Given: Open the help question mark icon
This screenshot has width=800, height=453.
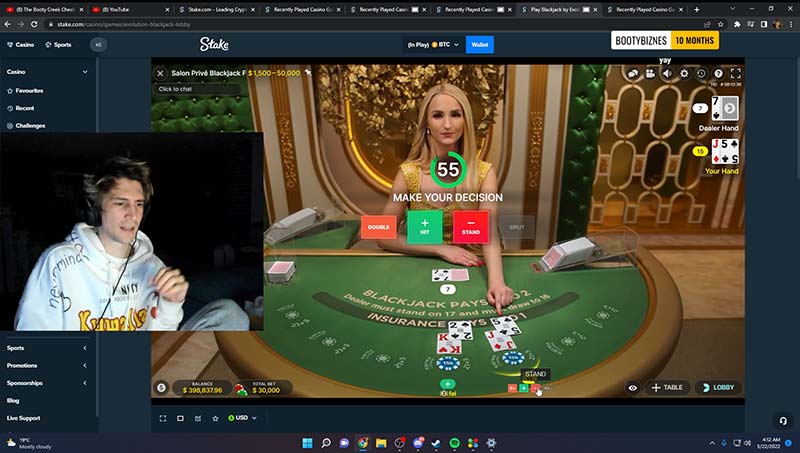Looking at the screenshot, I should [718, 73].
